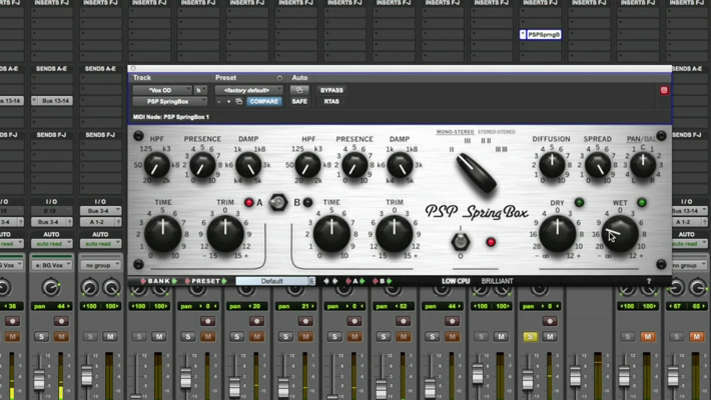Click the red previous-bank arrow beside BANK
This screenshot has height=400, width=711.
(143, 281)
